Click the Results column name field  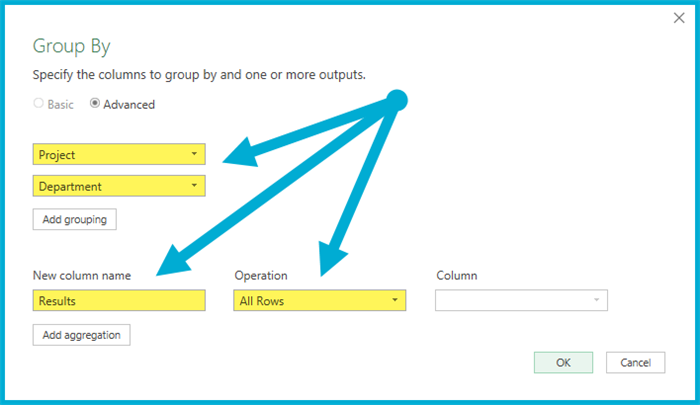click(x=119, y=300)
